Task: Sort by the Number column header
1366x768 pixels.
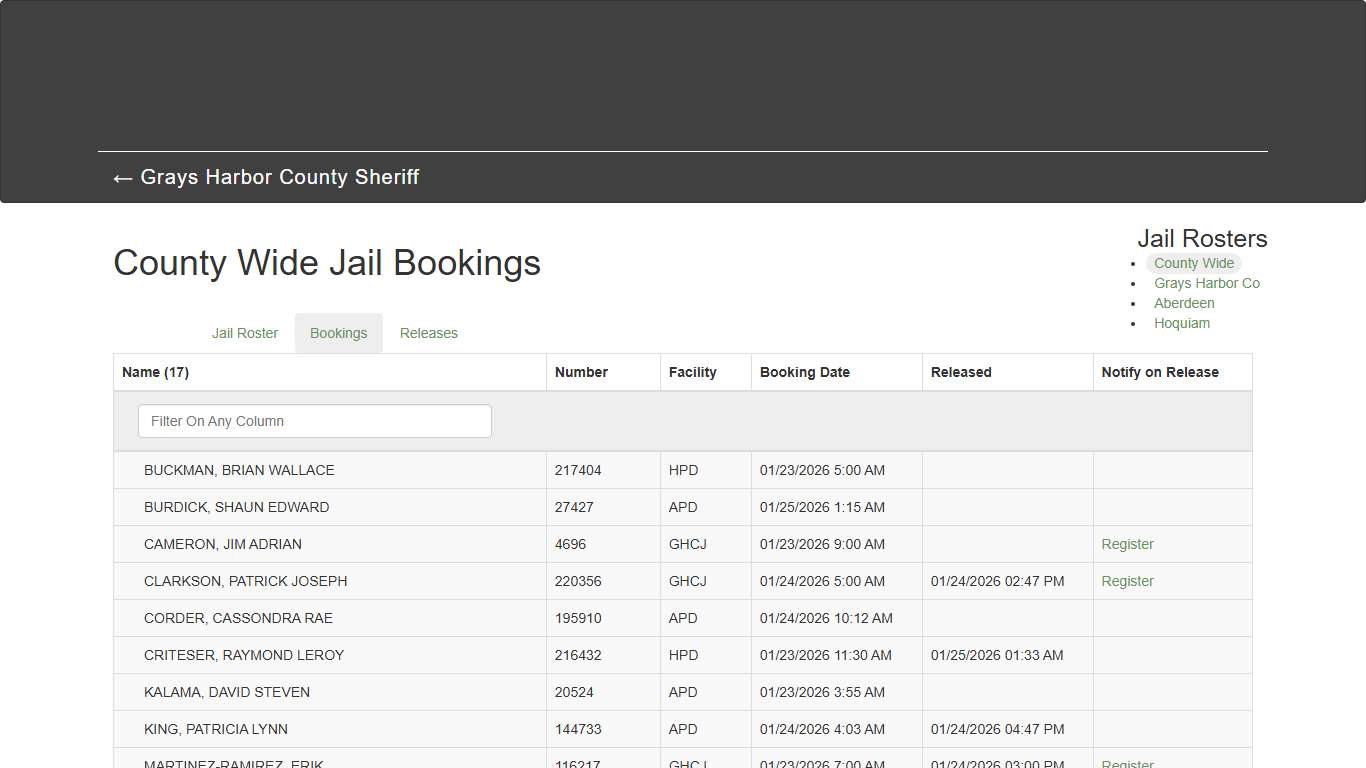Action: coord(581,371)
